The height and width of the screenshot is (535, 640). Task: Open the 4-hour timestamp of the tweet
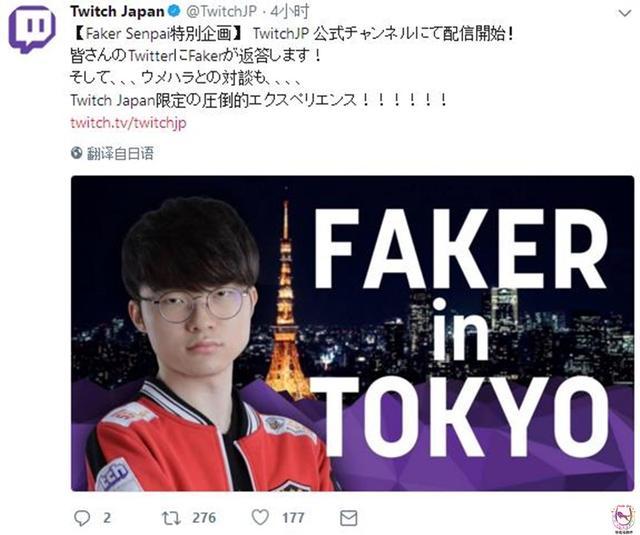click(x=289, y=11)
